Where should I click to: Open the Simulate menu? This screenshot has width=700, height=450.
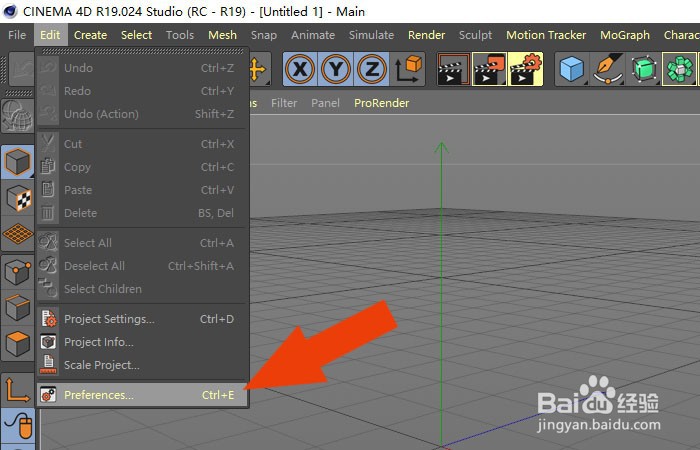tap(371, 35)
